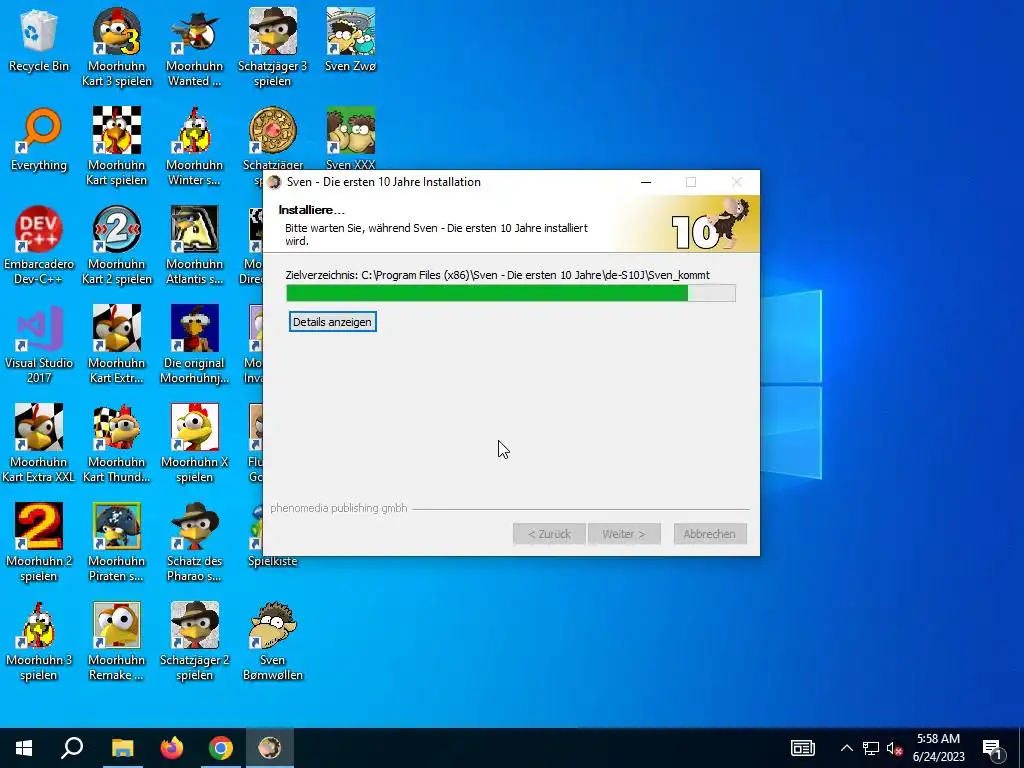The height and width of the screenshot is (768, 1024).
Task: Select the Sven XXX desktop icon
Action: click(x=351, y=138)
